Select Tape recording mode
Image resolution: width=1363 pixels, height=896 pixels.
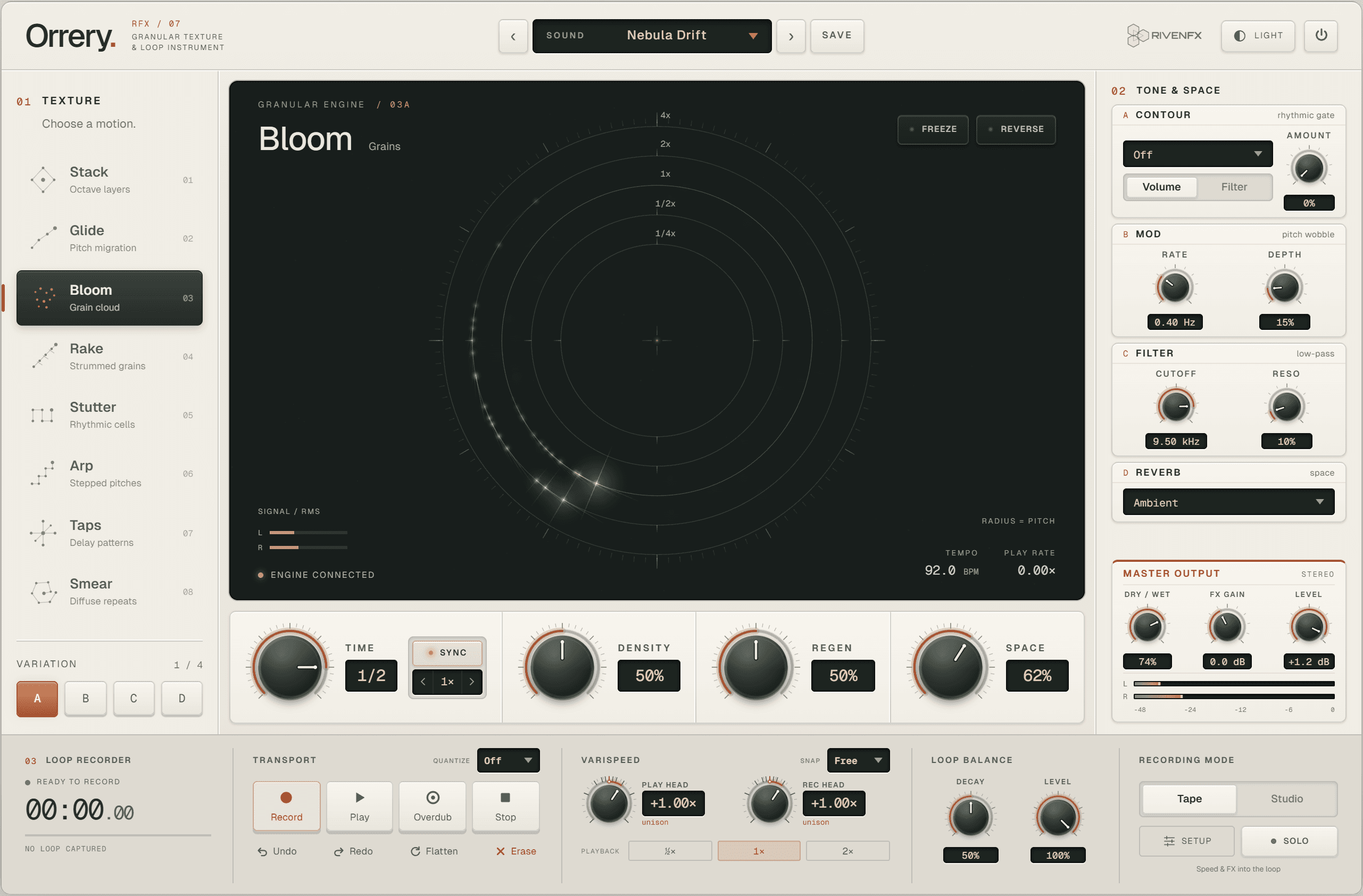point(1189,798)
